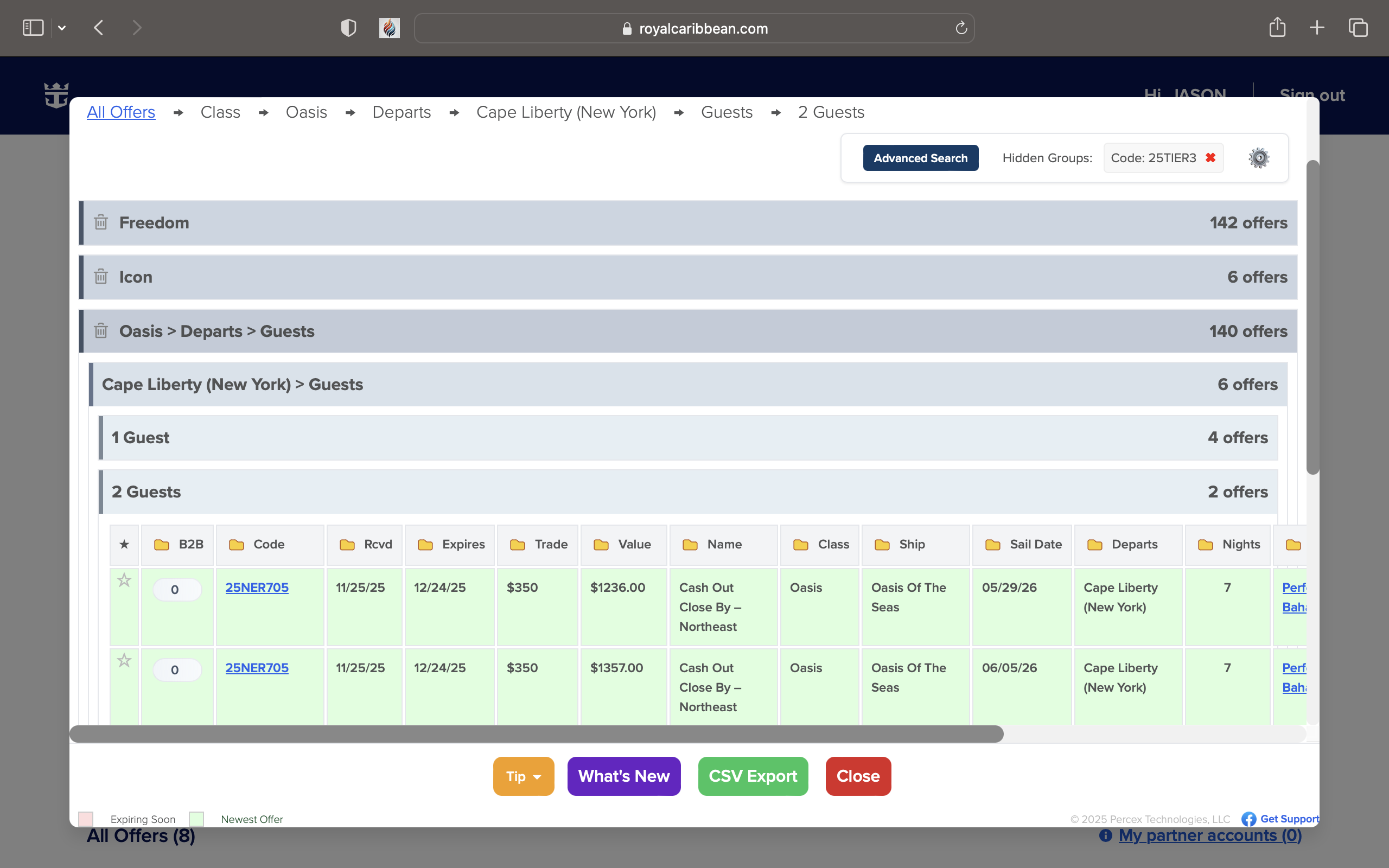The width and height of the screenshot is (1389, 868).
Task: Star the offer sailing 06/05/26
Action: pos(124,661)
